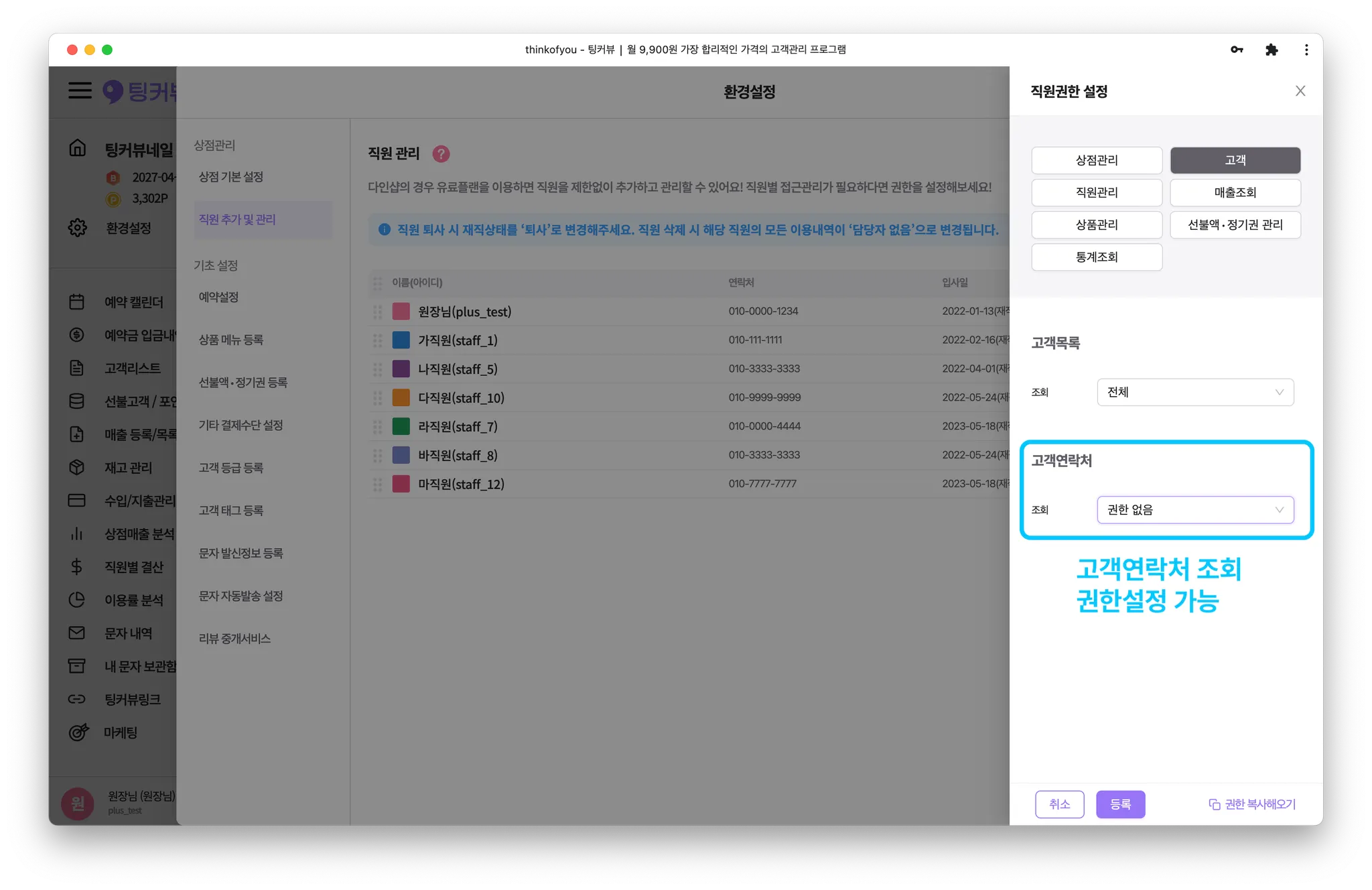Screen dimensions: 1372x890
Task: Click the 환경설정 gear icon
Action: (78, 228)
